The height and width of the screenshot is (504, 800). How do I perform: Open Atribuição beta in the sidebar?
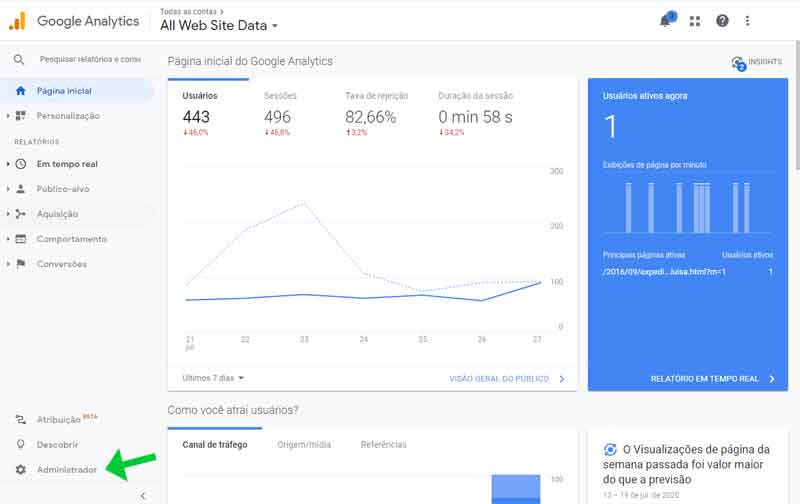click(67, 419)
